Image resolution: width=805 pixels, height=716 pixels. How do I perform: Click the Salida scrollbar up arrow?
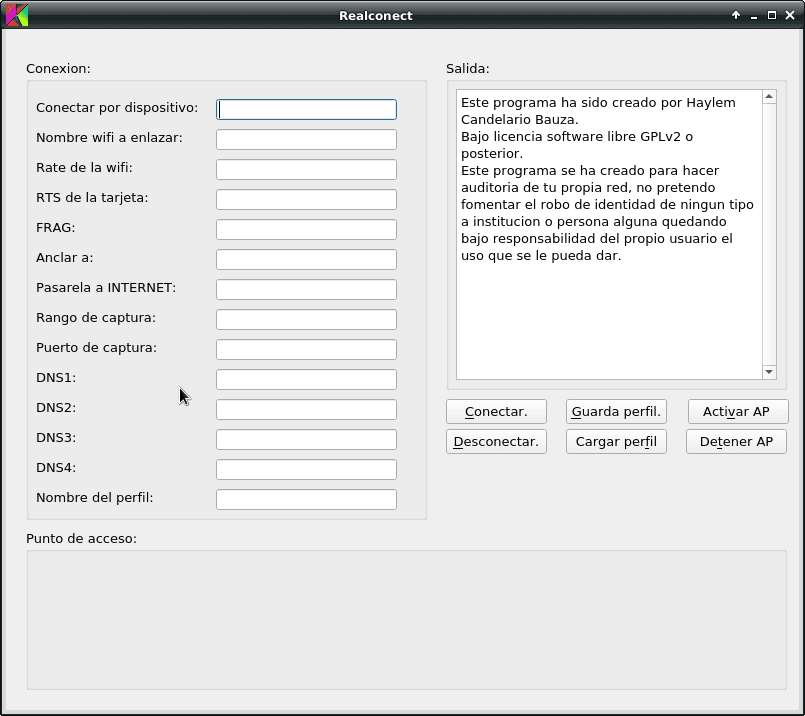769,96
